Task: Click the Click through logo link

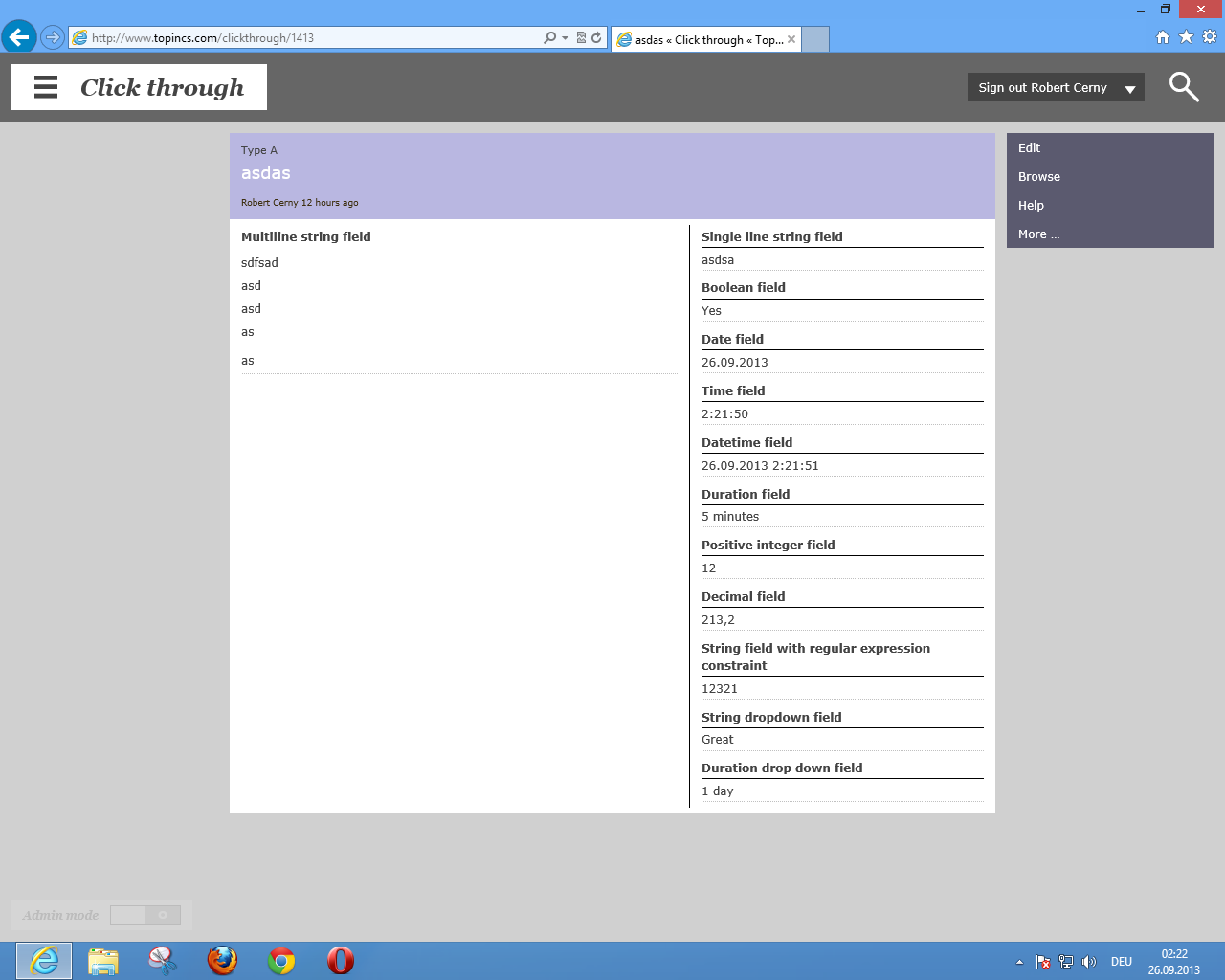Action: (x=162, y=87)
